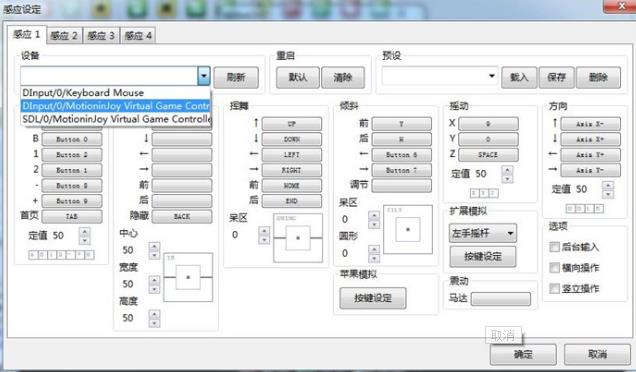The image size is (636, 372).
Task: Adjust the 挥舞 呆区 stepper
Action: [x=264, y=235]
